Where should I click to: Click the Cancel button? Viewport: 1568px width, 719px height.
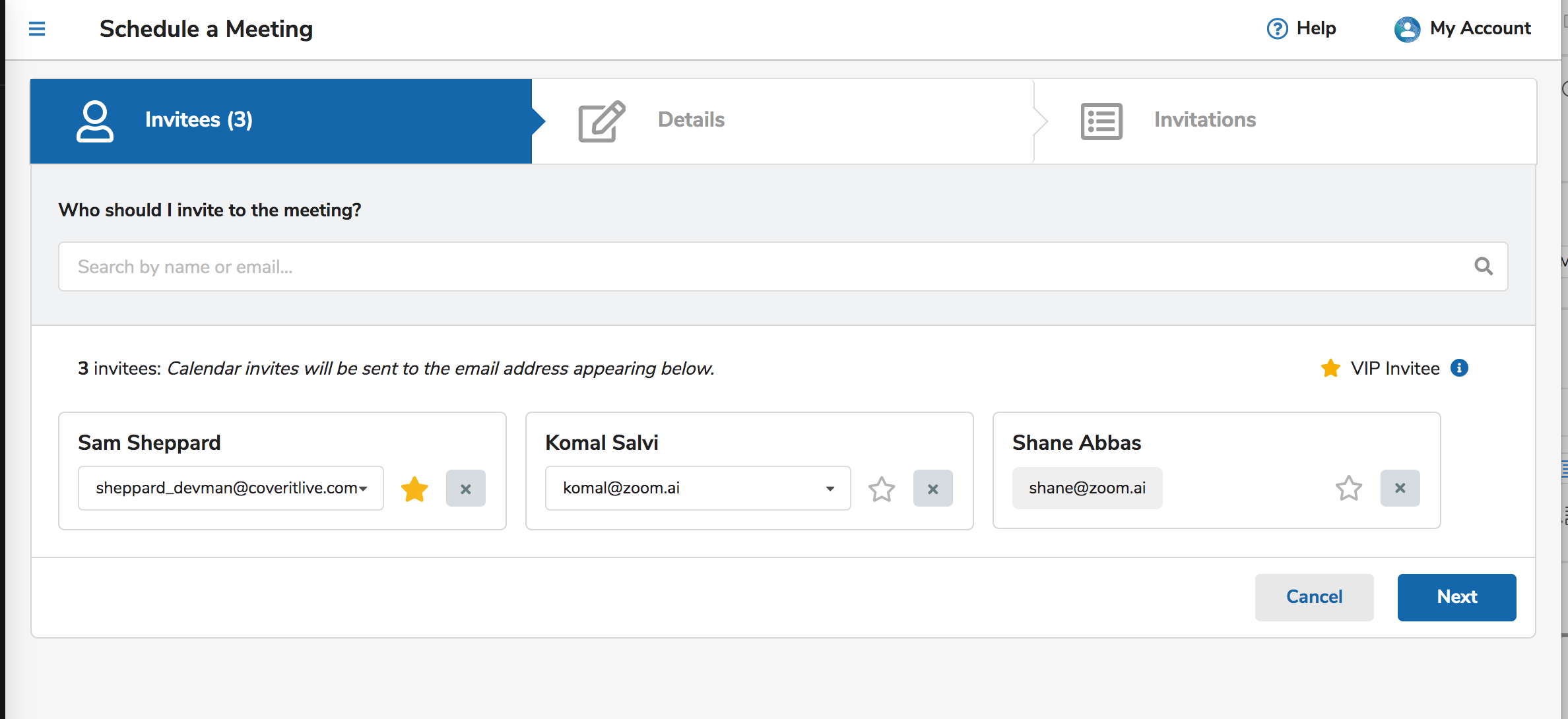(1314, 597)
